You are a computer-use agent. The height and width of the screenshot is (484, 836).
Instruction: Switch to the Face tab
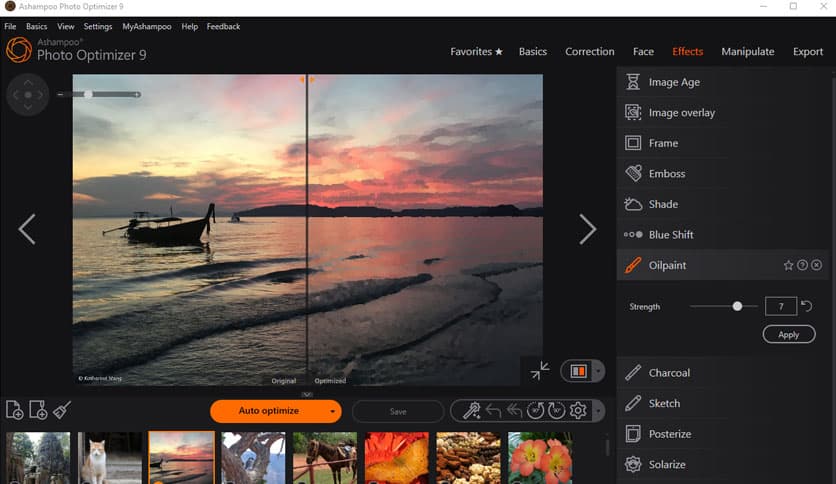[643, 52]
